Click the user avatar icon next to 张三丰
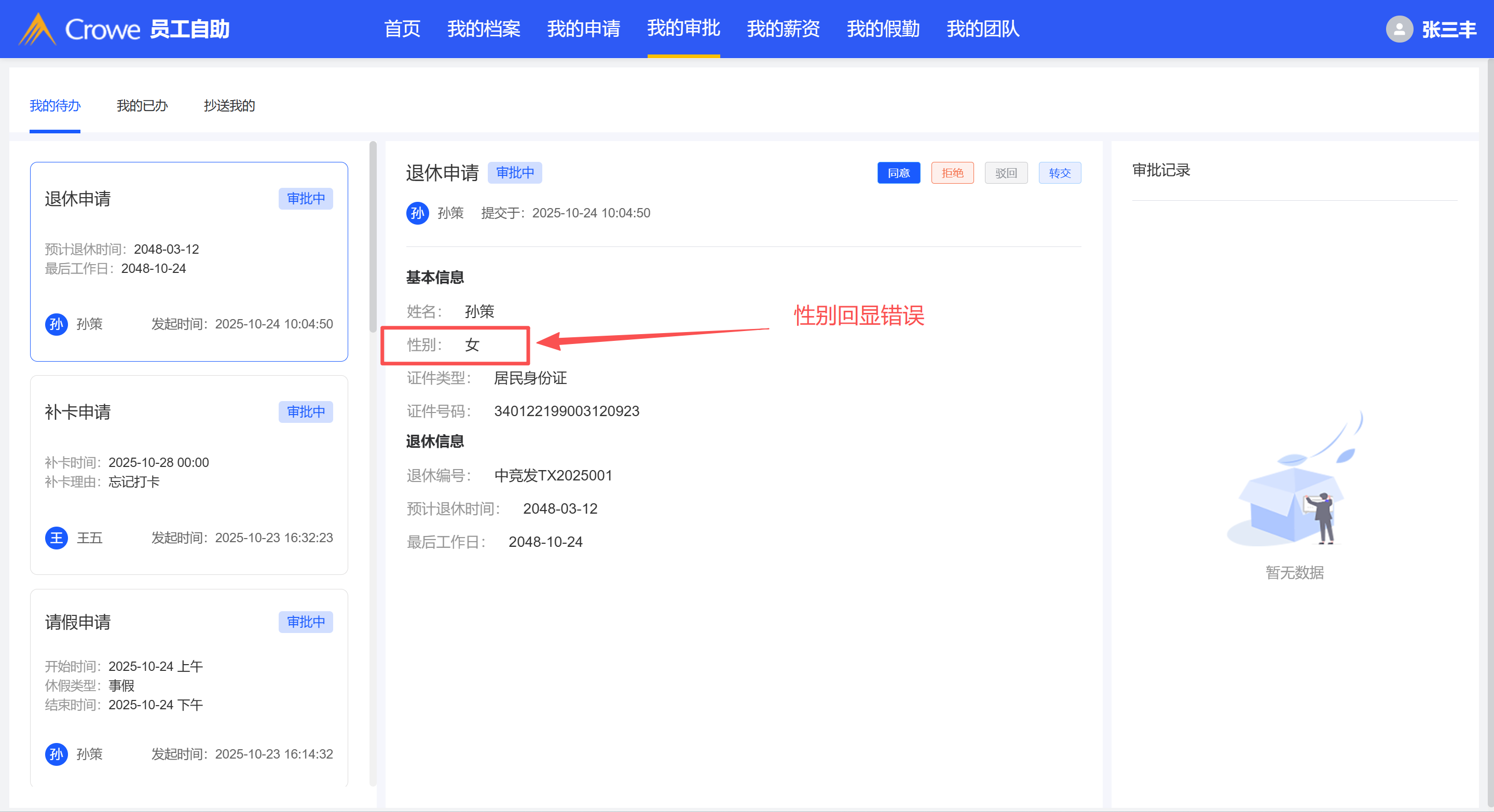This screenshot has width=1494, height=812. pos(1399,29)
